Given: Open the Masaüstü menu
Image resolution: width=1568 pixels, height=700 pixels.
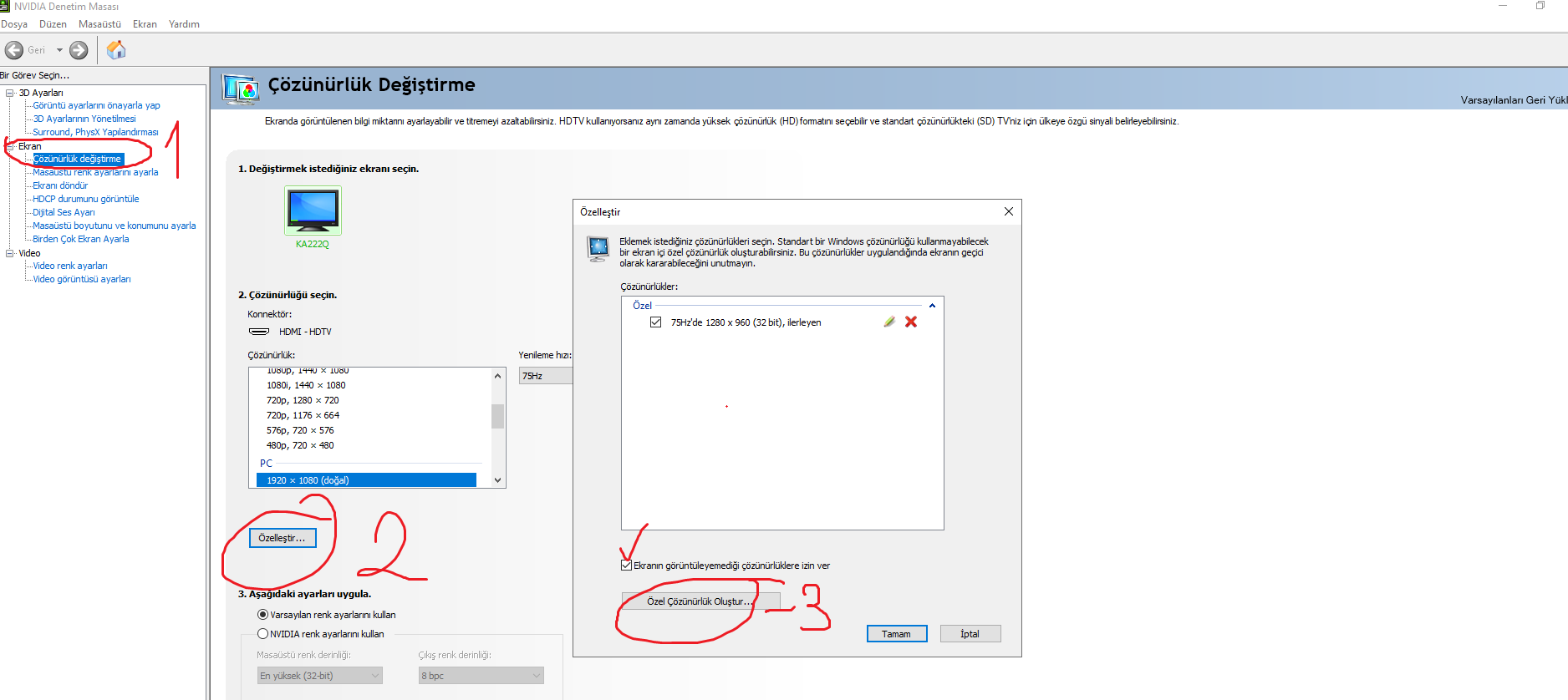Looking at the screenshot, I should 99,24.
